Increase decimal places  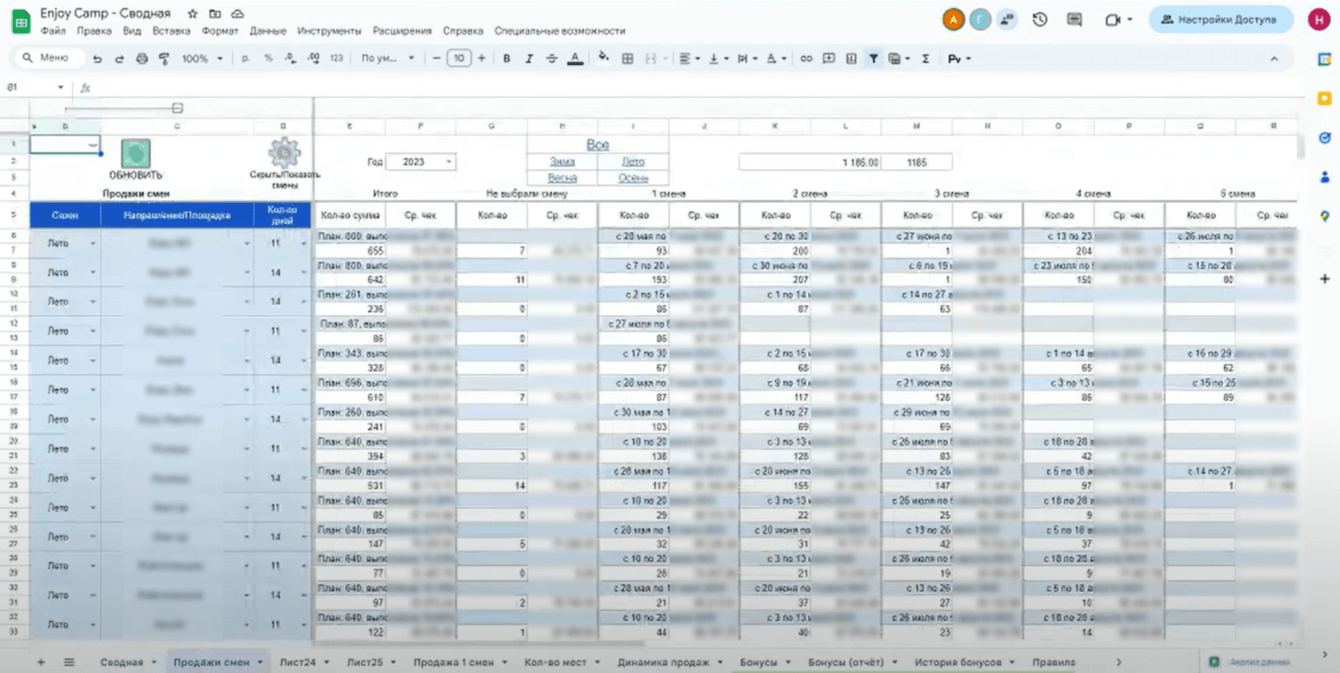pos(313,59)
